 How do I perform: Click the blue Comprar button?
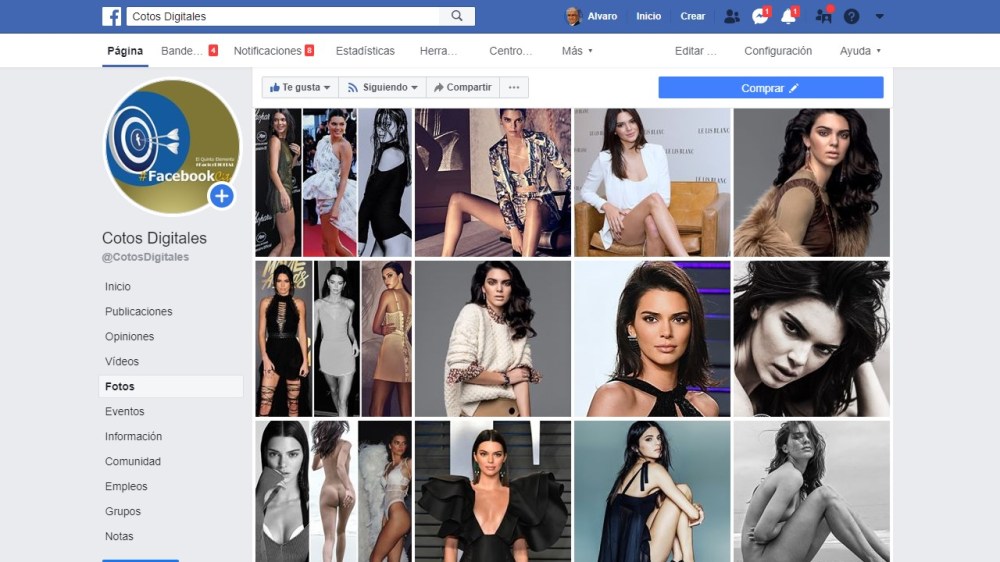[x=770, y=88]
